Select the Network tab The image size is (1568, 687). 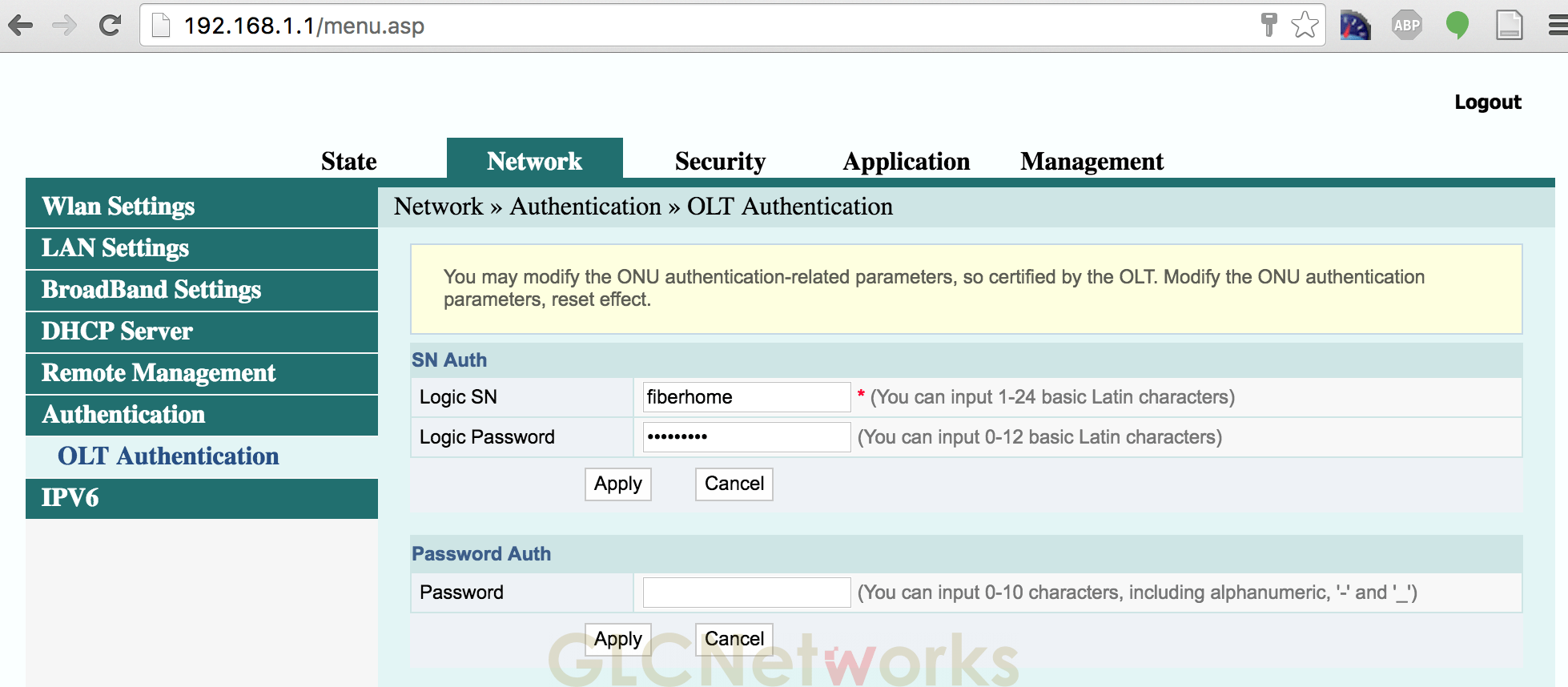pyautogui.click(x=534, y=159)
